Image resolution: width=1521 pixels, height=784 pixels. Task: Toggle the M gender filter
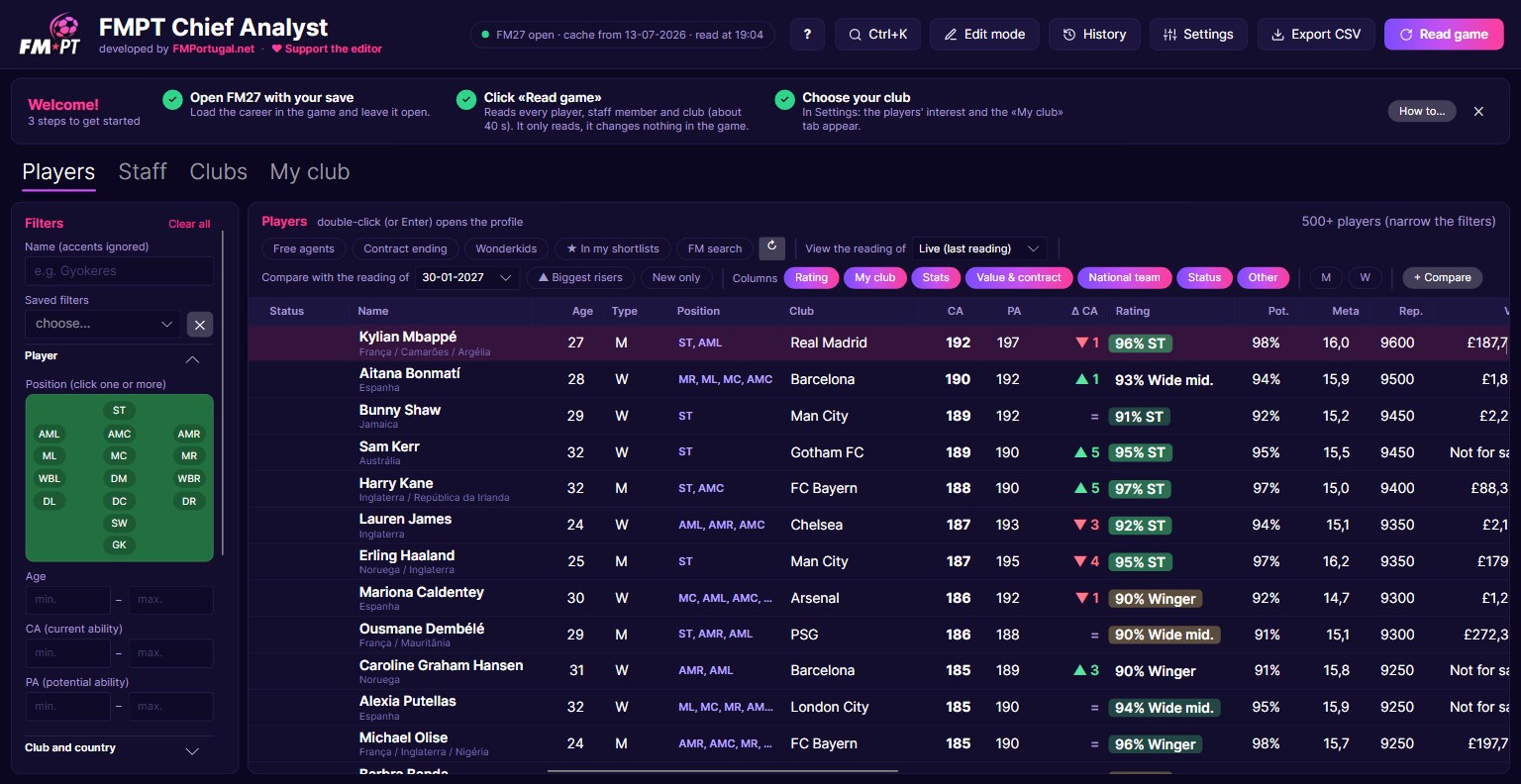click(1326, 278)
